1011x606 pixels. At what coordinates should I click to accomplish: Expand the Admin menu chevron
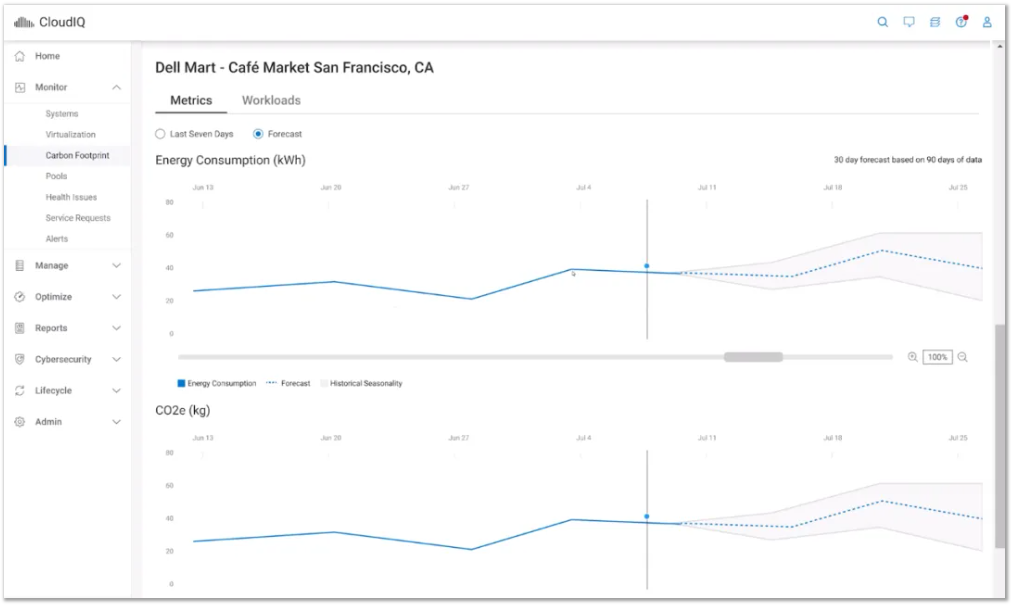(117, 422)
